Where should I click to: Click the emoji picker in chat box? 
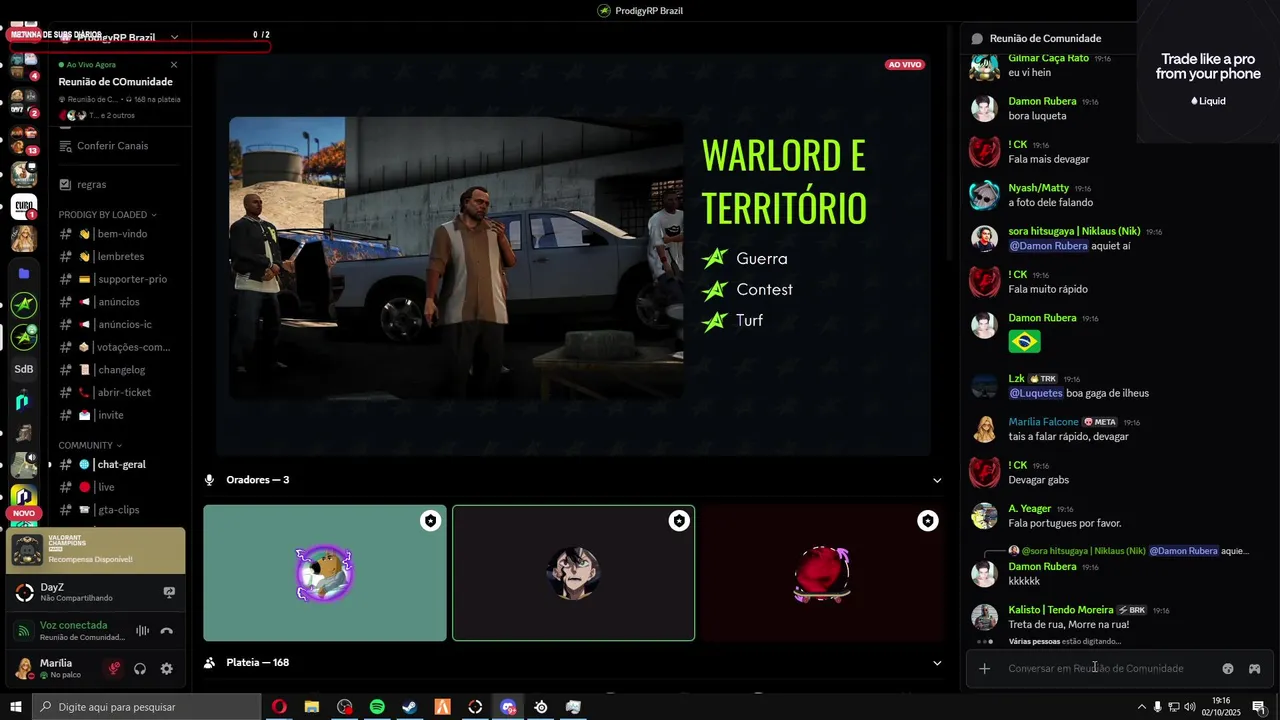(1228, 668)
